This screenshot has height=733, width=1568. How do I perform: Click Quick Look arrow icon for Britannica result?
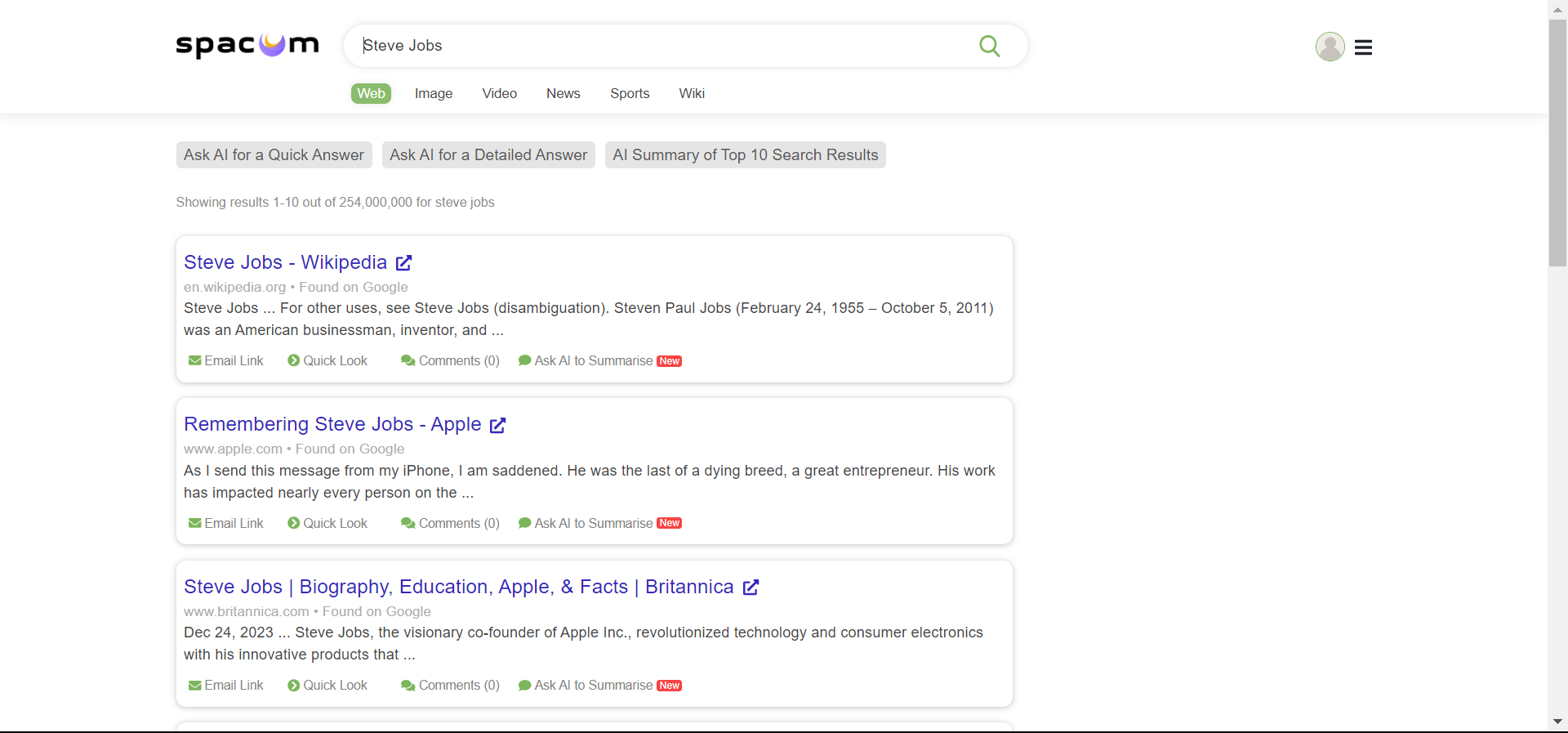294,685
